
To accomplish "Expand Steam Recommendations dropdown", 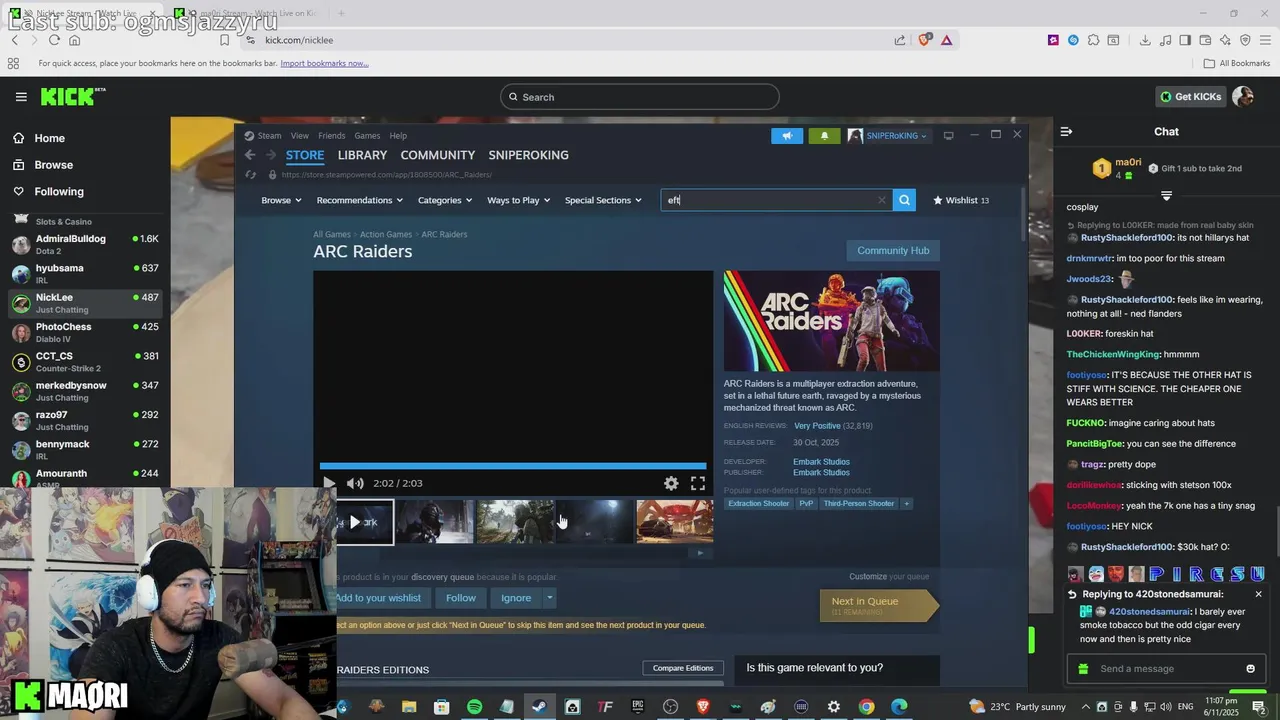I will pyautogui.click(x=359, y=200).
